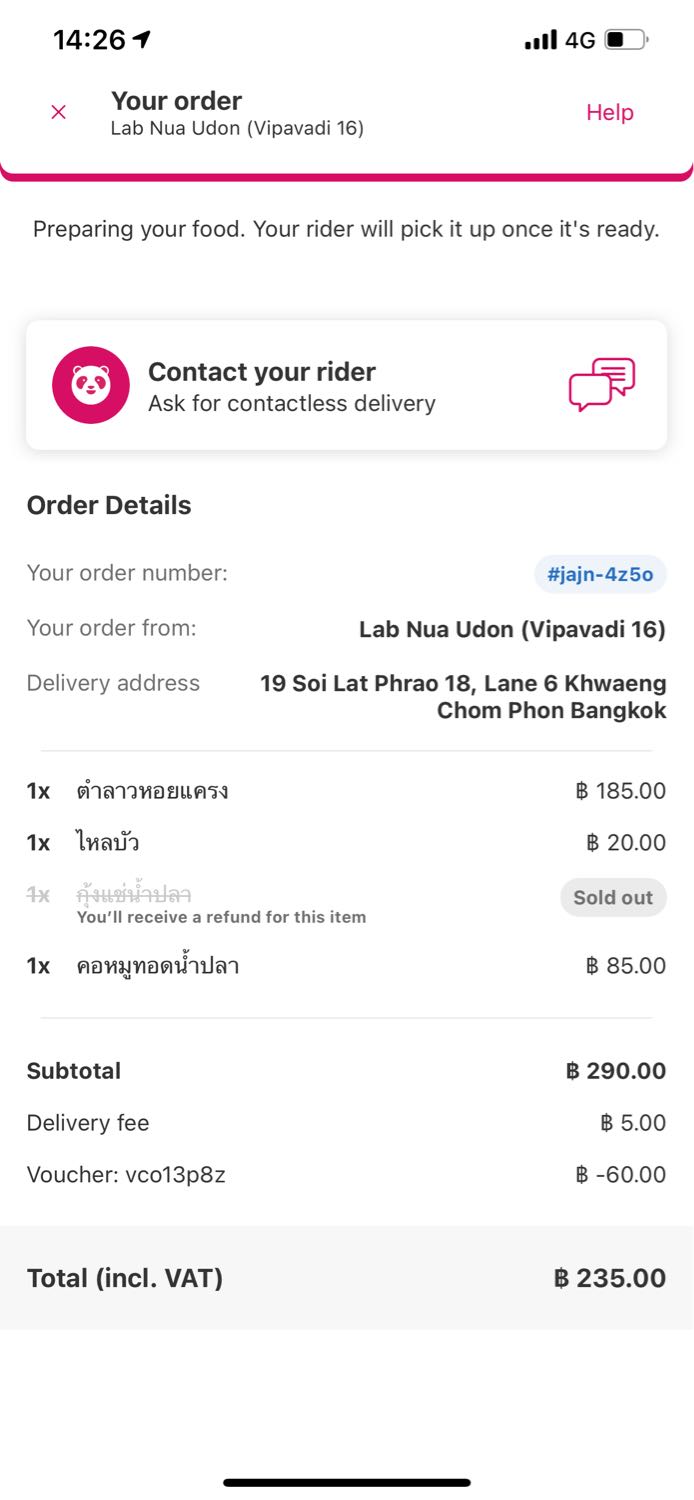Tap the คอหมูทอดน้ำปลา order item
Viewport: 694px width, 1500px height.
point(158,966)
